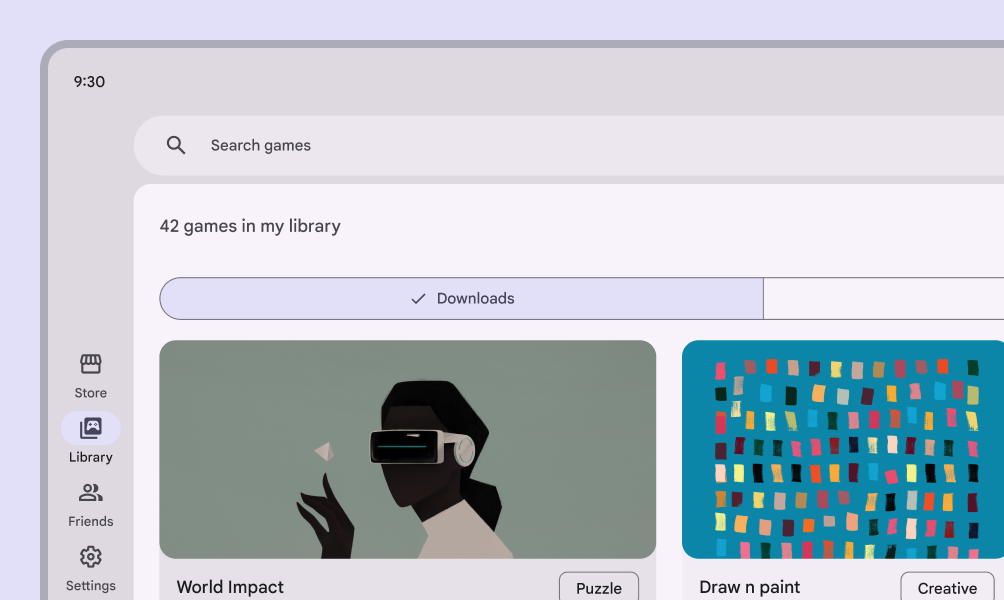Open the Store via its storefront icon

tap(91, 364)
